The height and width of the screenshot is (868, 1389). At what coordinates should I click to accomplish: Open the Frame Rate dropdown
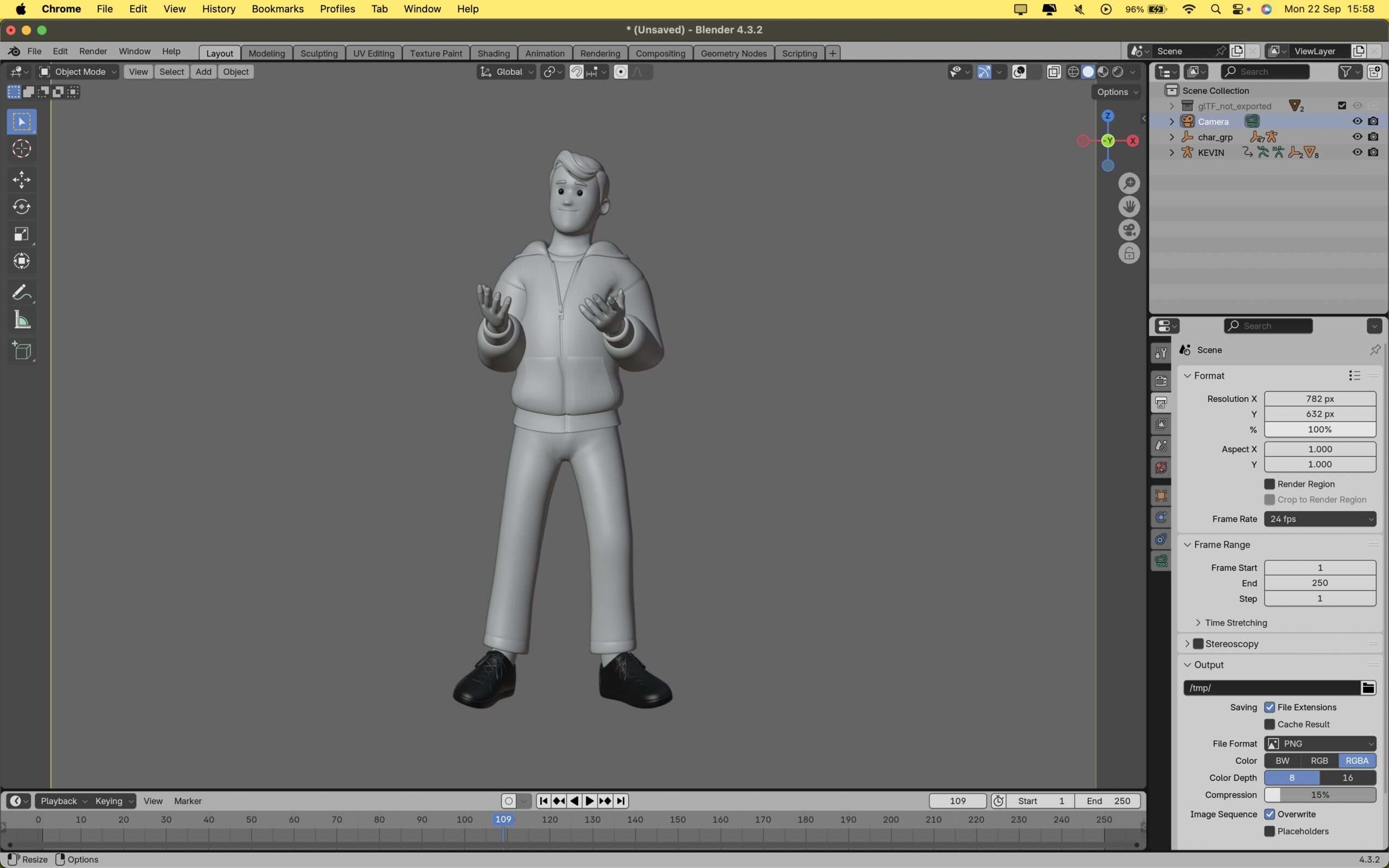(x=1319, y=519)
